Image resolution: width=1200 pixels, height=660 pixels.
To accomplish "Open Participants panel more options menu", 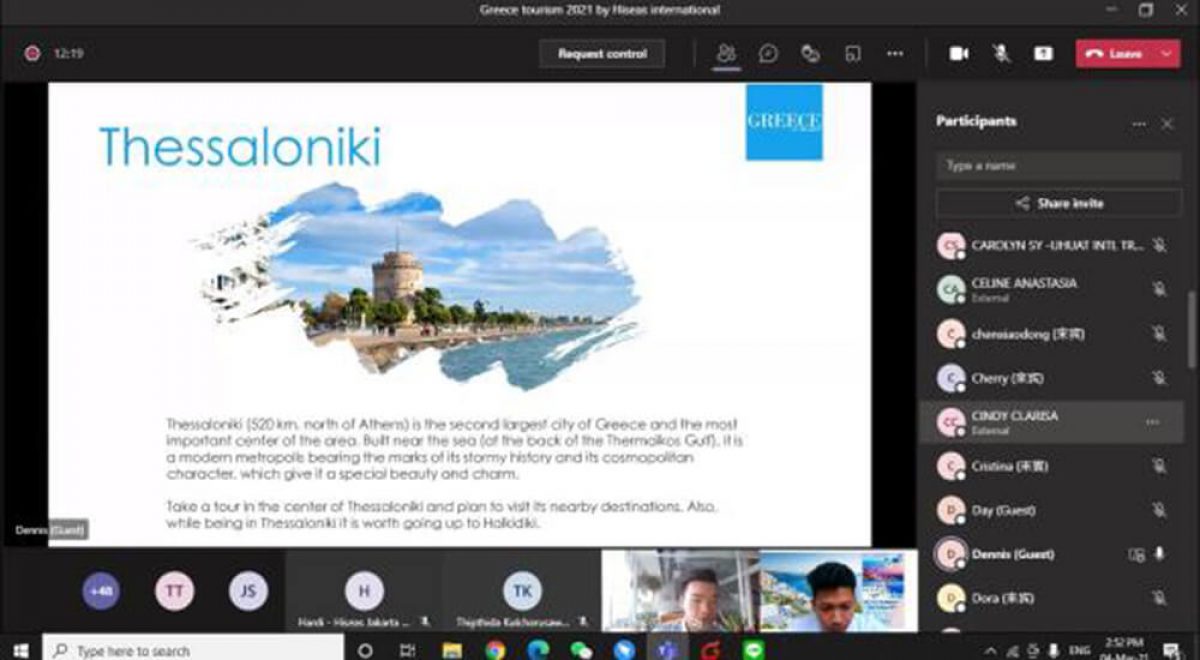I will click(1138, 123).
